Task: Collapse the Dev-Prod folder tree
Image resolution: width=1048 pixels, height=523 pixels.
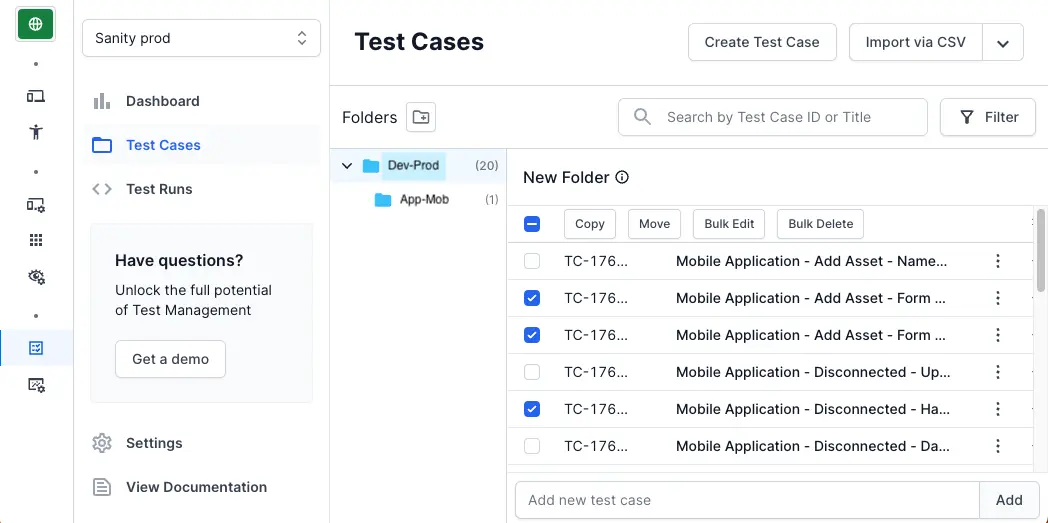Action: point(347,166)
